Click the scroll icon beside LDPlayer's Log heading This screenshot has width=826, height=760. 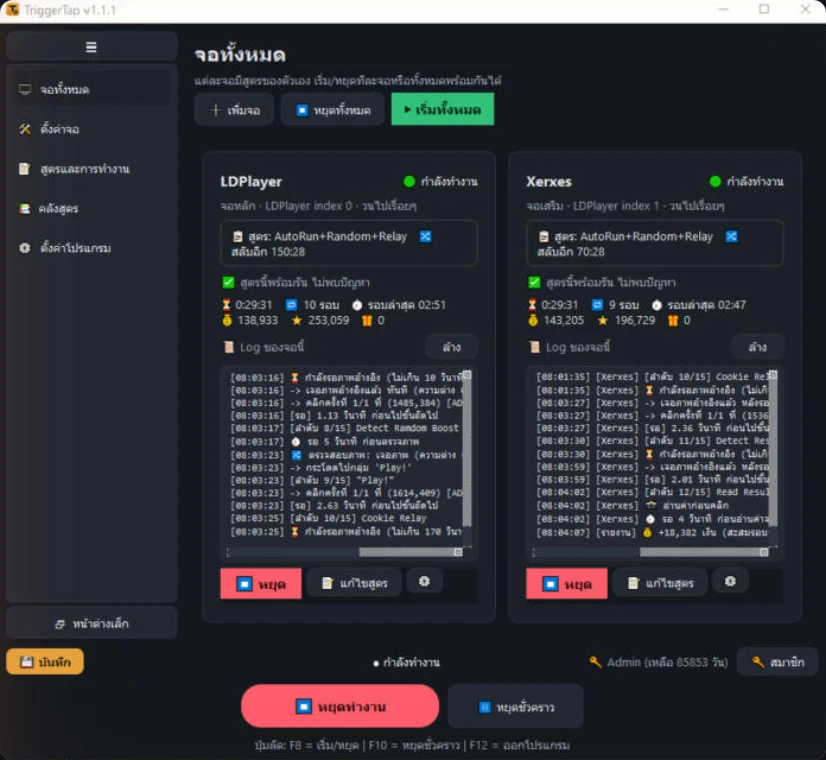[229, 347]
